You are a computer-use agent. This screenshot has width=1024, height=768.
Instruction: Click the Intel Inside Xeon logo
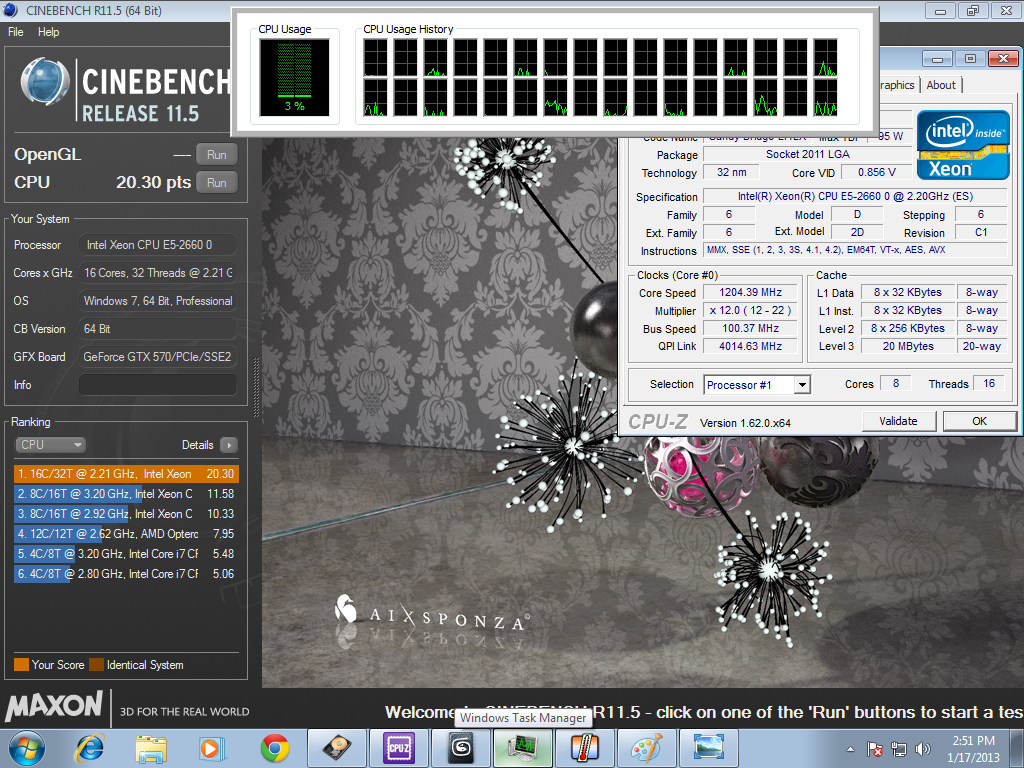click(x=963, y=144)
